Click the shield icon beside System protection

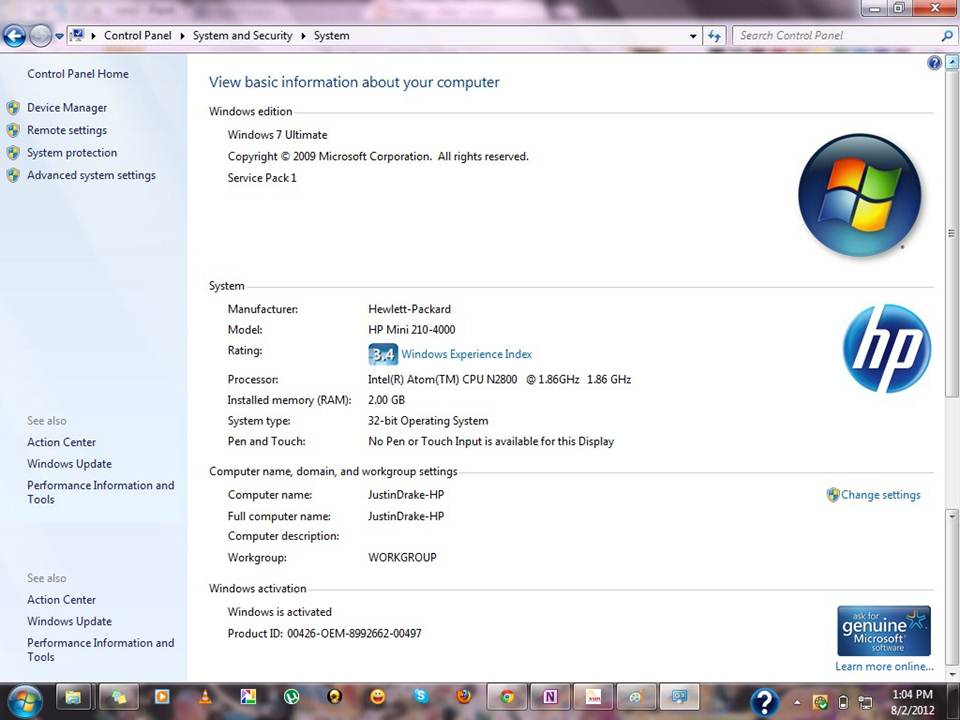13,153
